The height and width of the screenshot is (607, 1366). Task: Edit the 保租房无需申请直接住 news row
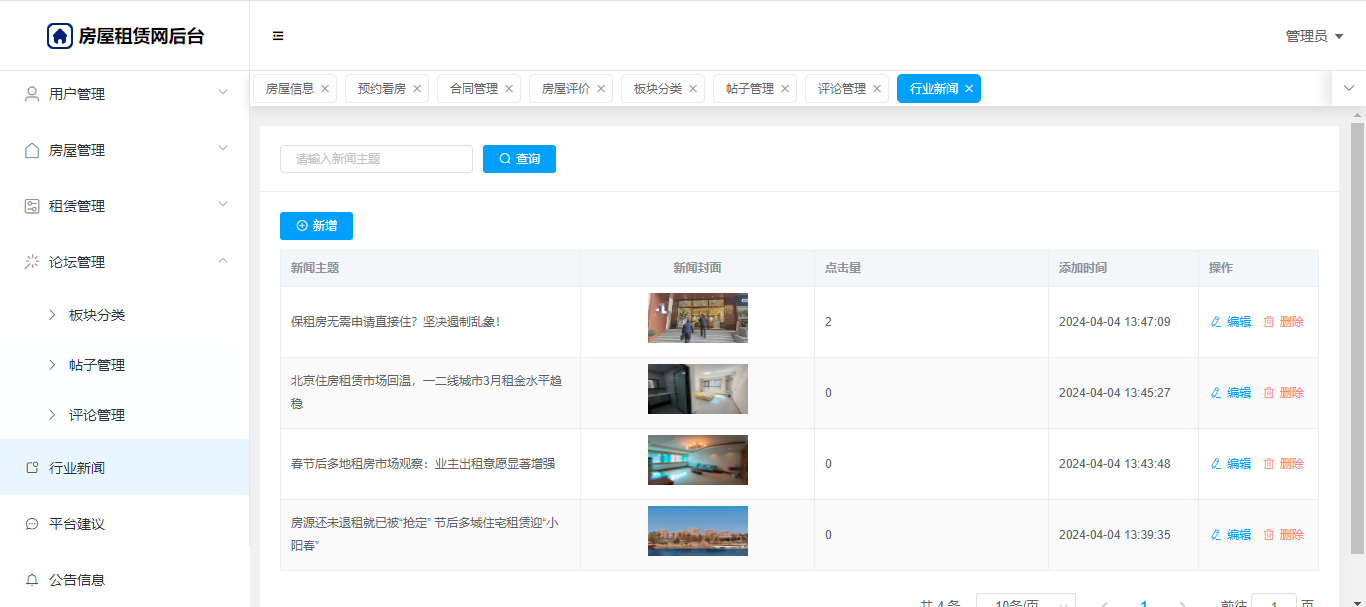point(1231,322)
